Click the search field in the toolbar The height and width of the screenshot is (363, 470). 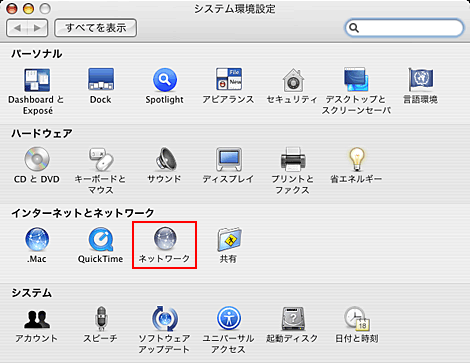404,28
